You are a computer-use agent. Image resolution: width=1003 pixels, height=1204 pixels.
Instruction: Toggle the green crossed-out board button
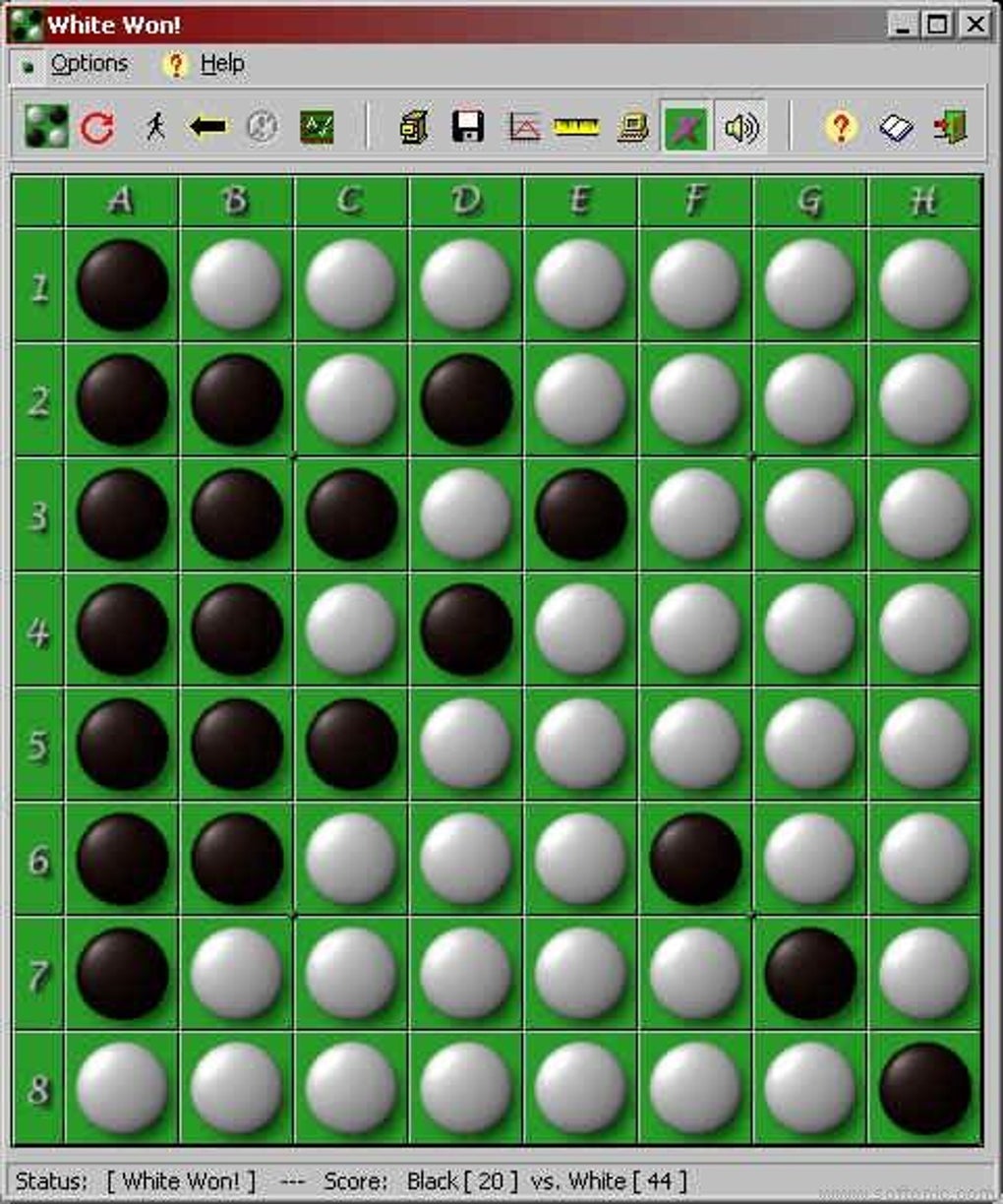click(685, 127)
